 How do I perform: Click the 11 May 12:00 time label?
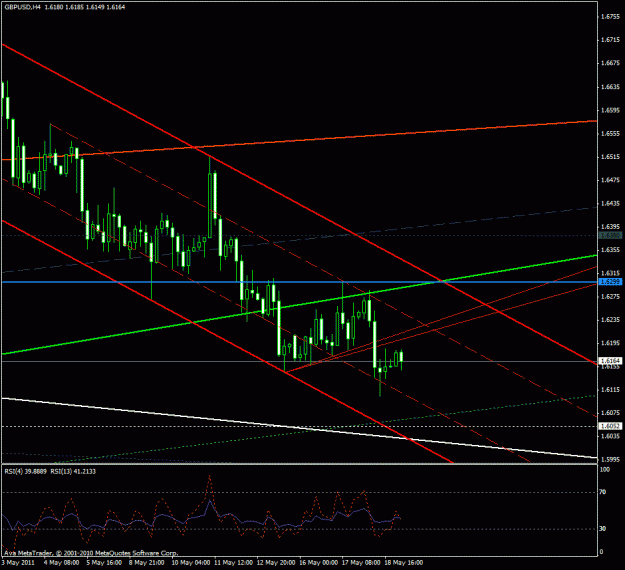pyautogui.click(x=233, y=563)
